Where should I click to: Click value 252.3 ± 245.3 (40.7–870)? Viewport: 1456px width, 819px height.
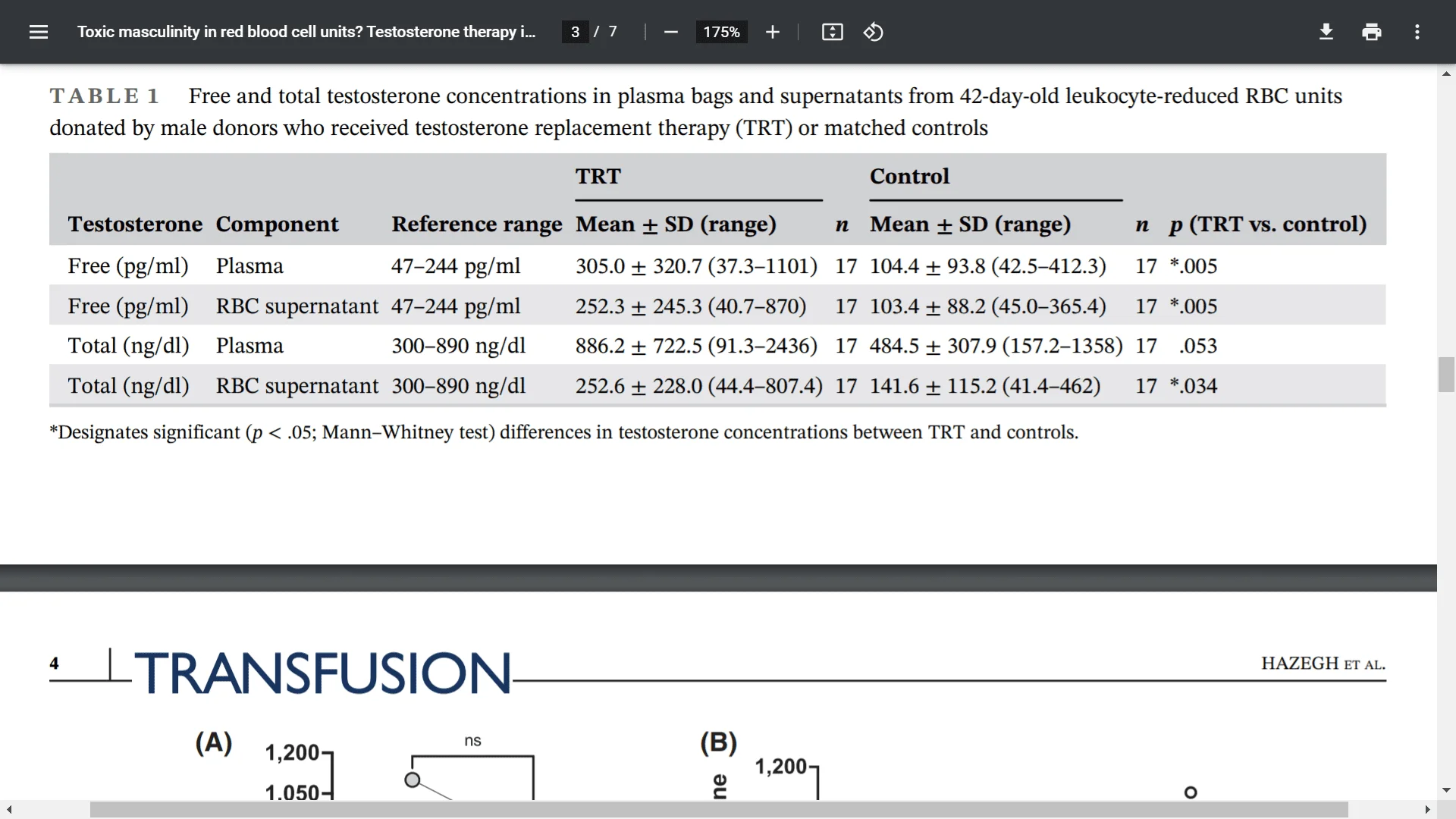coord(691,306)
